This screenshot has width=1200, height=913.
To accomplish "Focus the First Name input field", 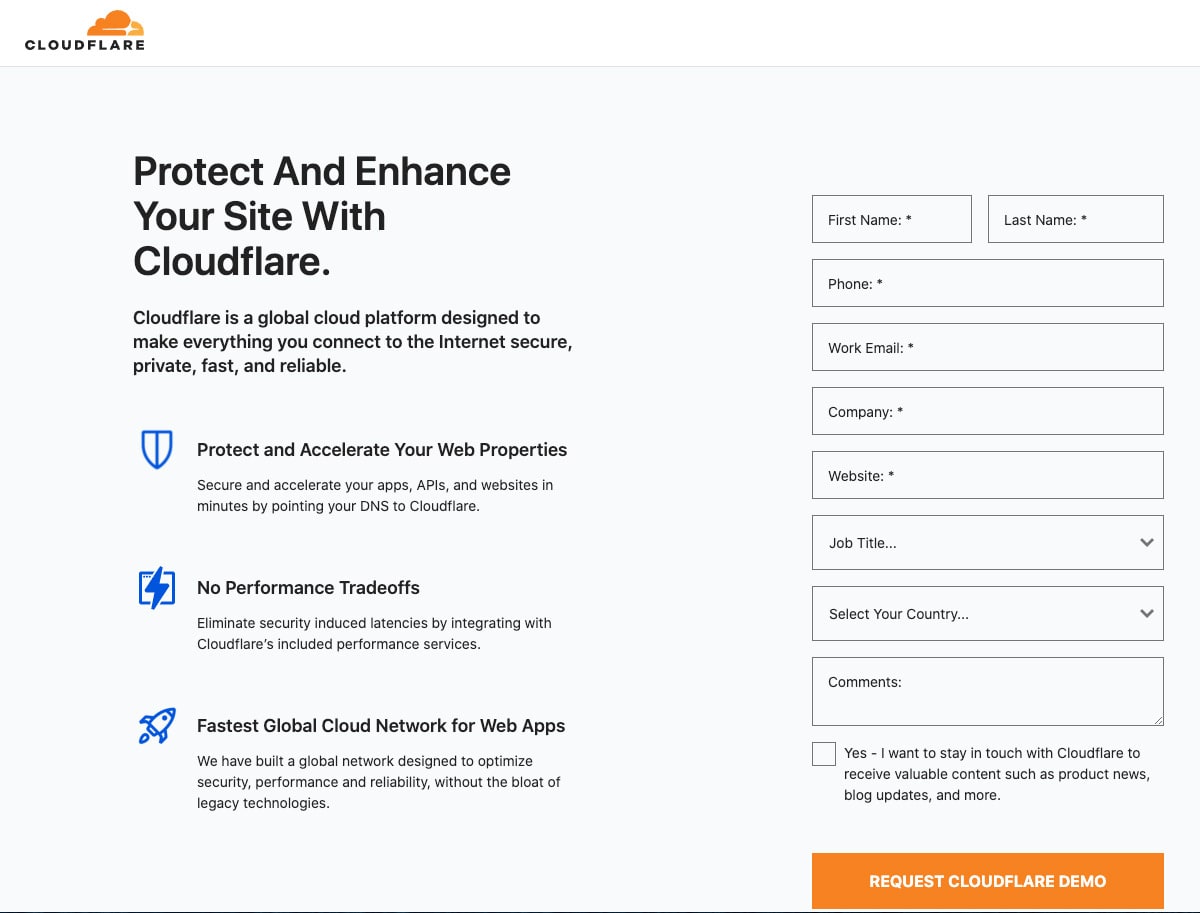I will click(892, 219).
